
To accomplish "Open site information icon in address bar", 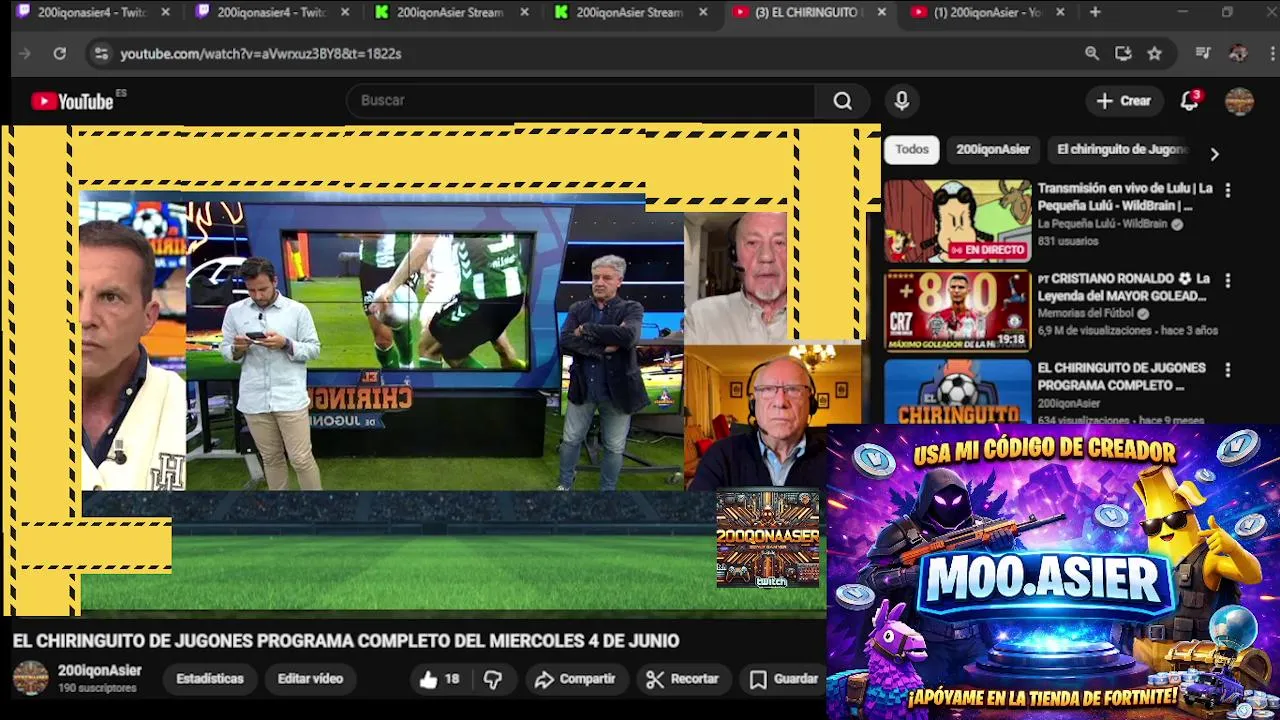I will pos(100,53).
